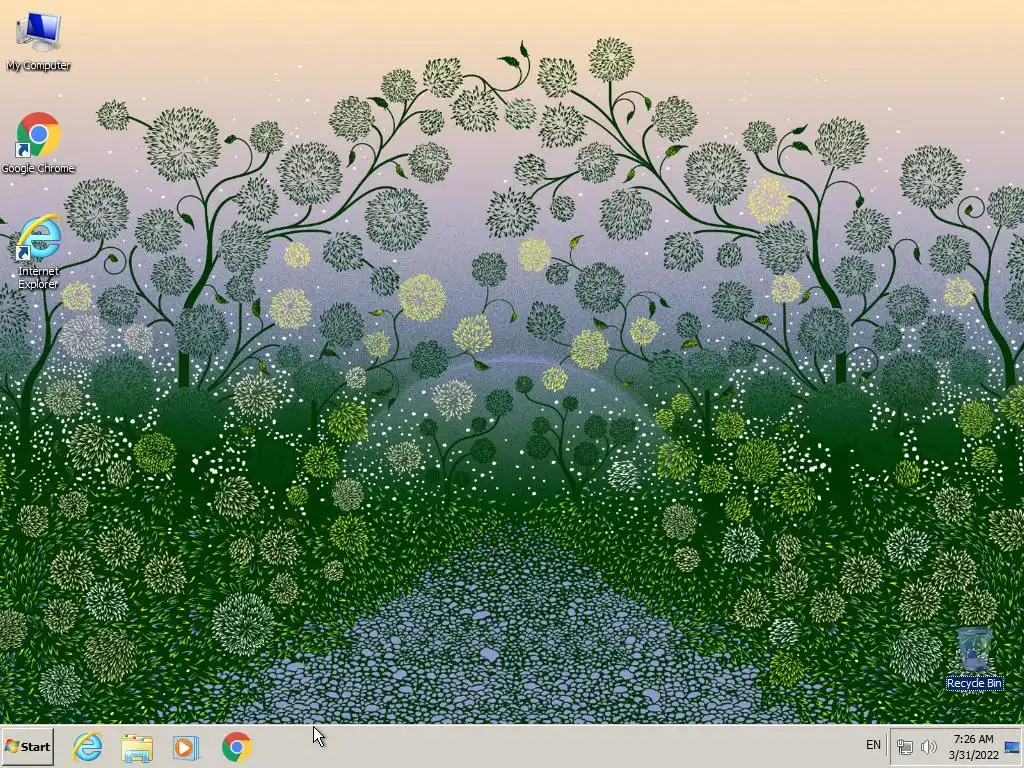1024x768 pixels.
Task: Select the Google Chrome desktop shortcut
Action: (x=38, y=142)
